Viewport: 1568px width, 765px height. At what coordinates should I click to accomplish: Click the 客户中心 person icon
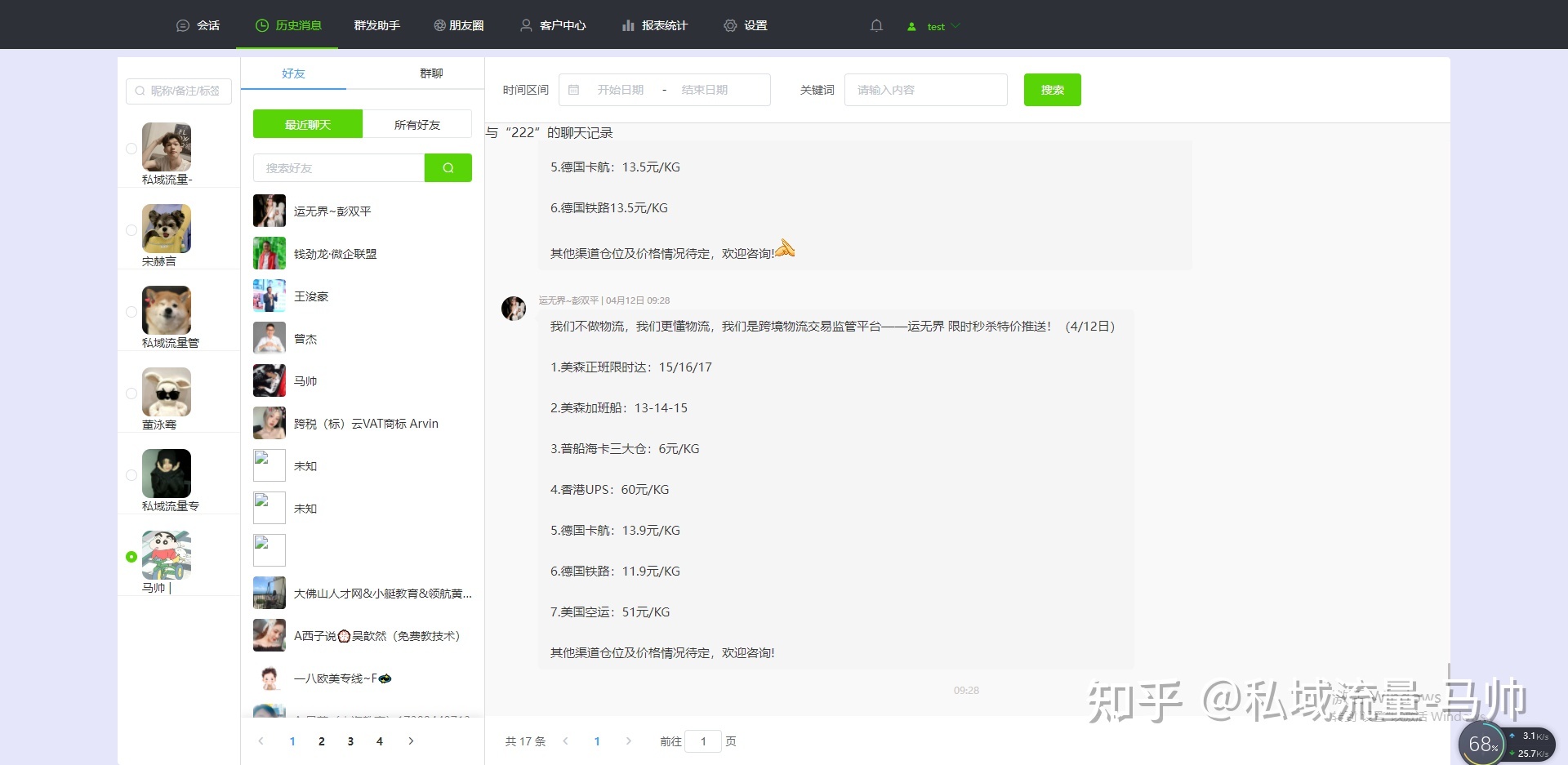pos(525,25)
